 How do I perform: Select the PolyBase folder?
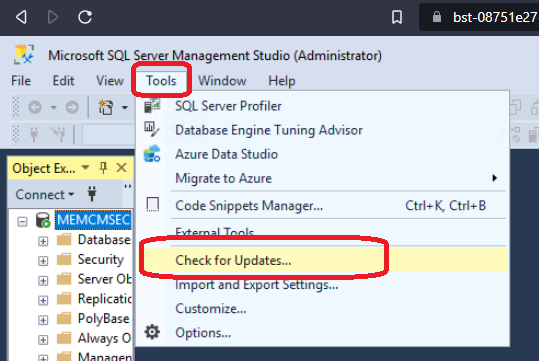pyautogui.click(x=103, y=318)
